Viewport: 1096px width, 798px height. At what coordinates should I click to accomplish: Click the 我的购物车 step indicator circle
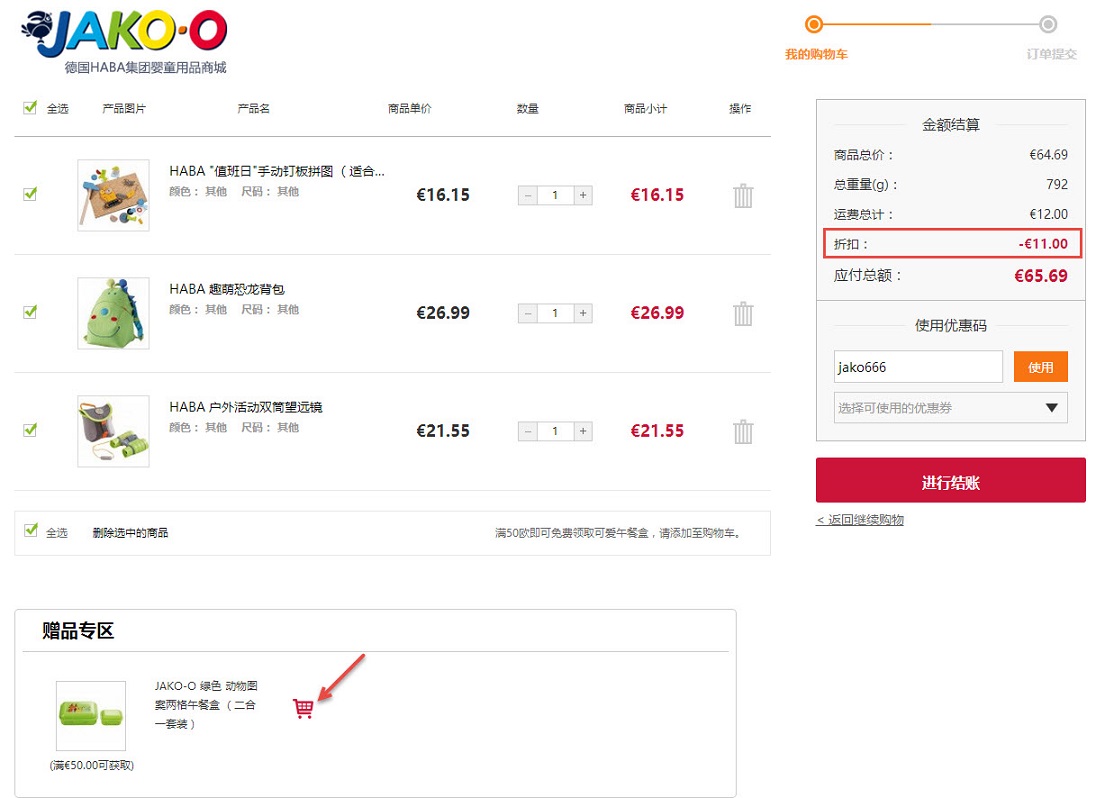(814, 24)
